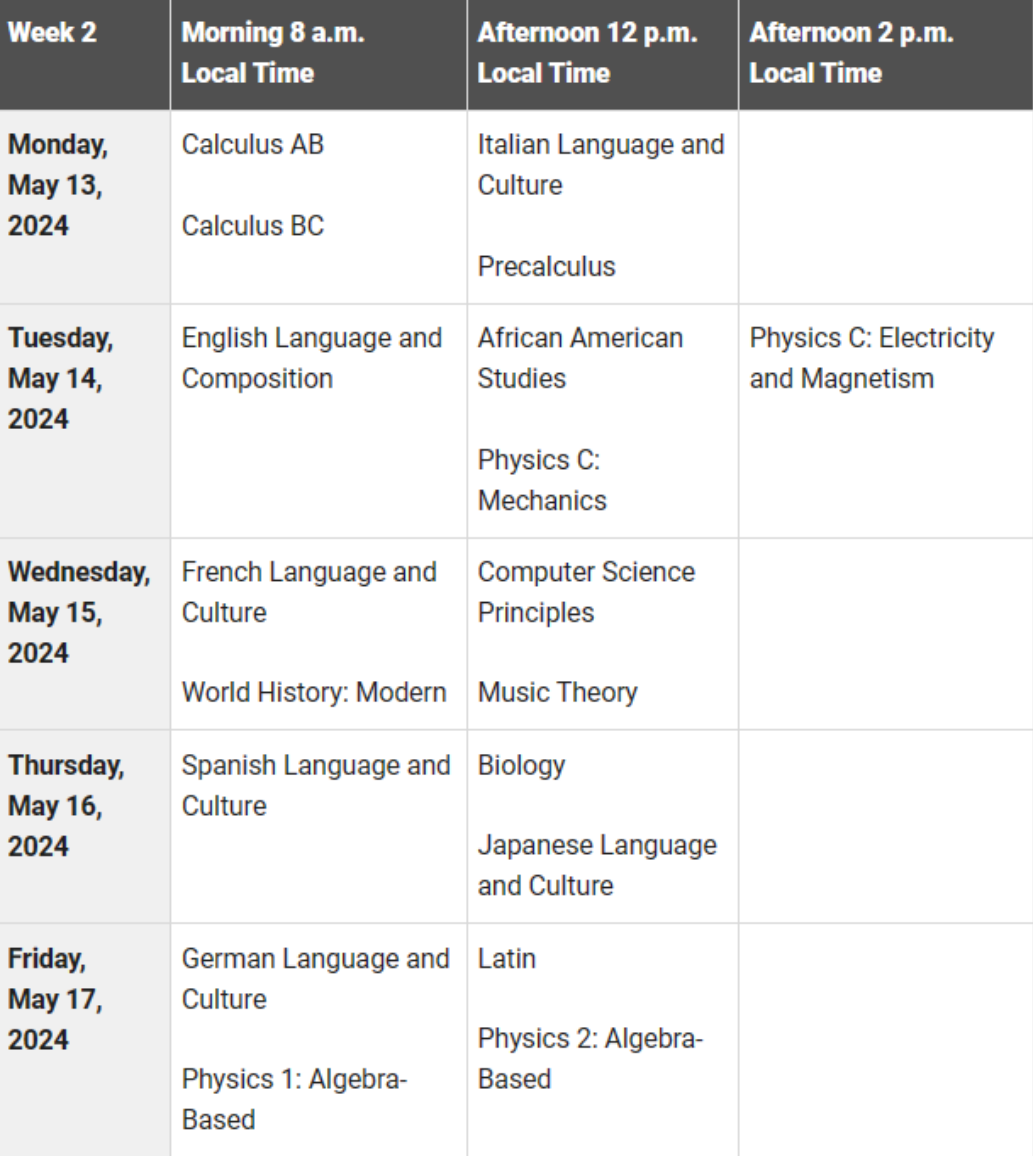Select the Monday, May 13, 2024 row label
1033x1156 pixels.
tap(59, 186)
